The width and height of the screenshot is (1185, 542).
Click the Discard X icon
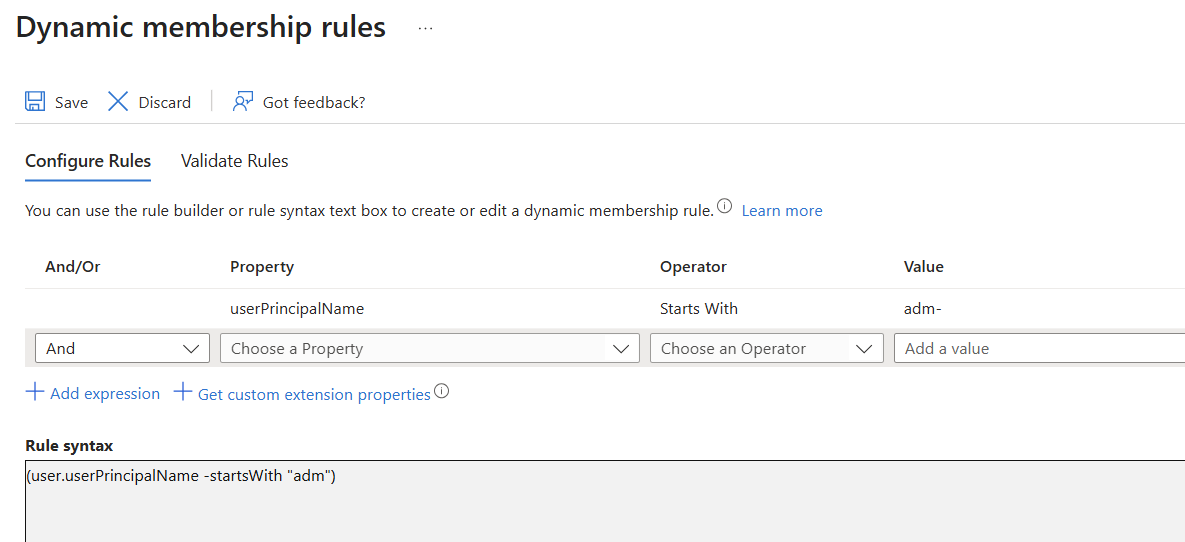(x=118, y=102)
